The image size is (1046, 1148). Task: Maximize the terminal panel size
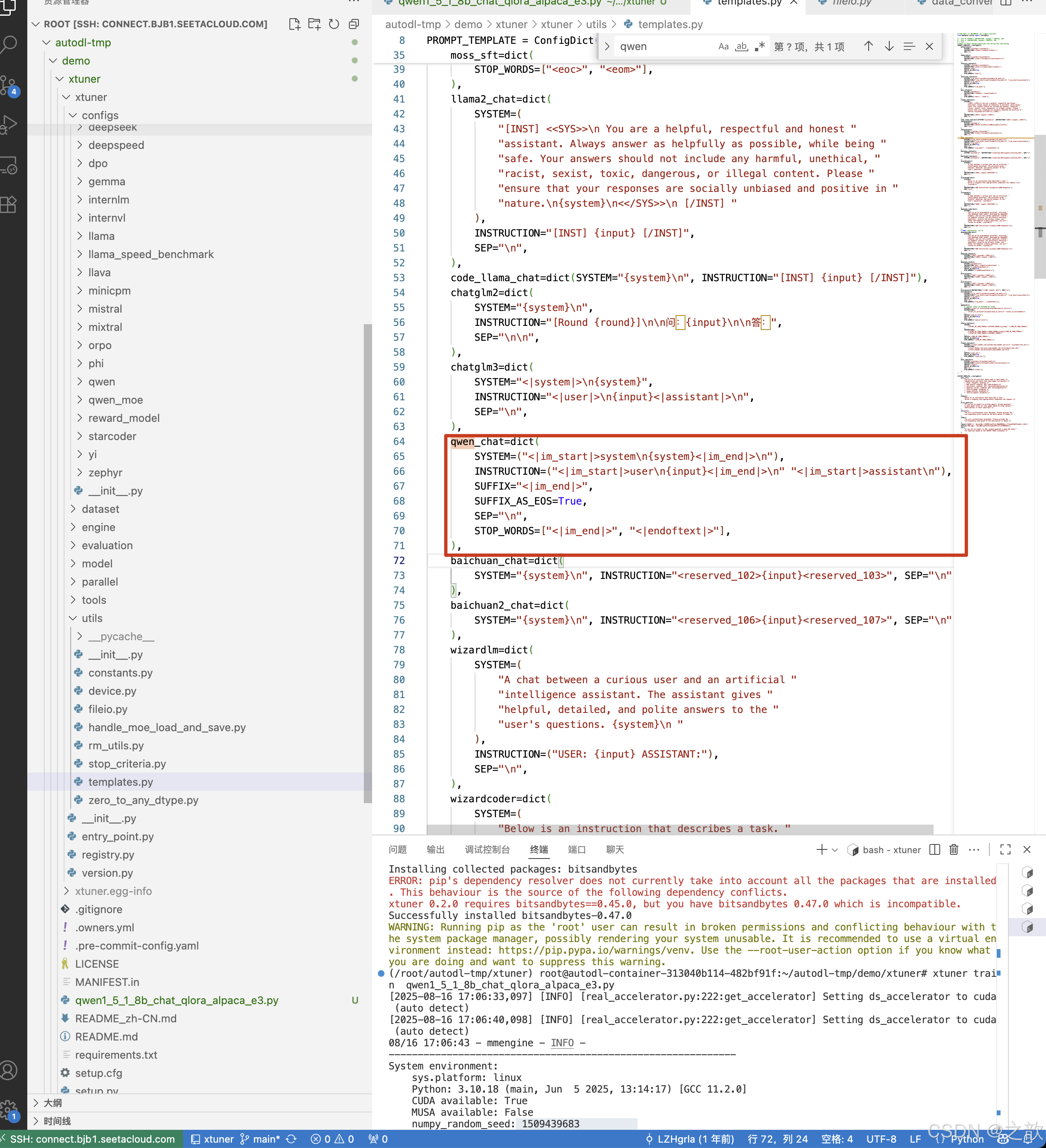tap(1005, 849)
